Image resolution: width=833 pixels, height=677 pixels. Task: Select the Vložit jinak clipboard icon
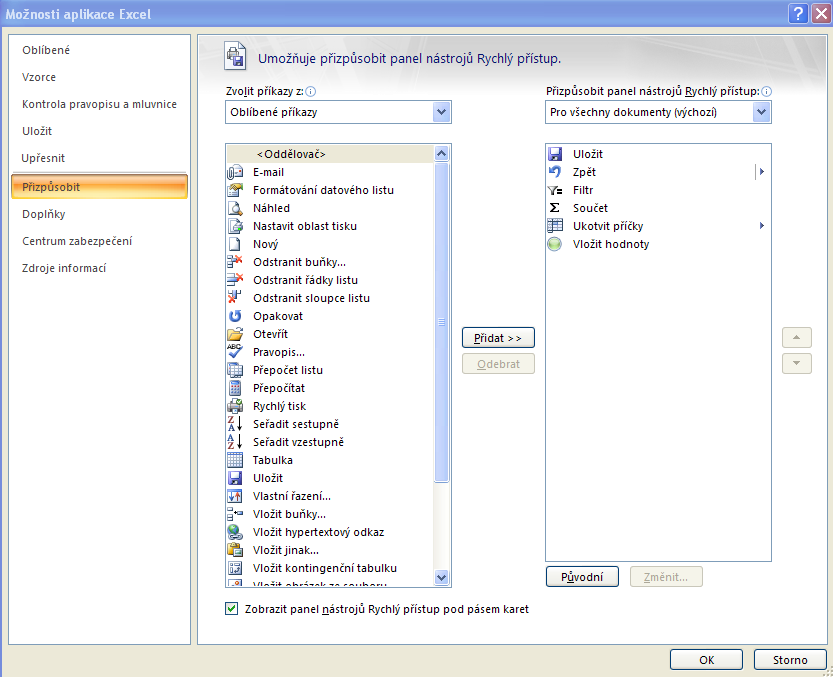235,551
